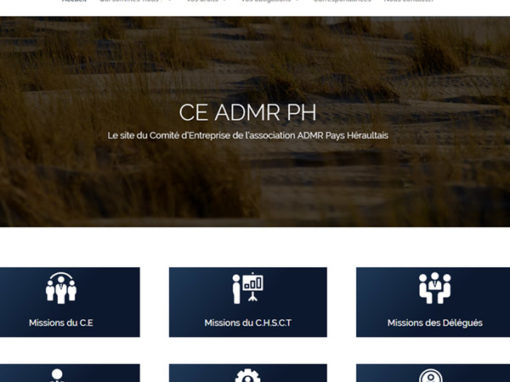Open the Missions du C.H.S.C.T link
The image size is (510, 382).
tap(248, 323)
